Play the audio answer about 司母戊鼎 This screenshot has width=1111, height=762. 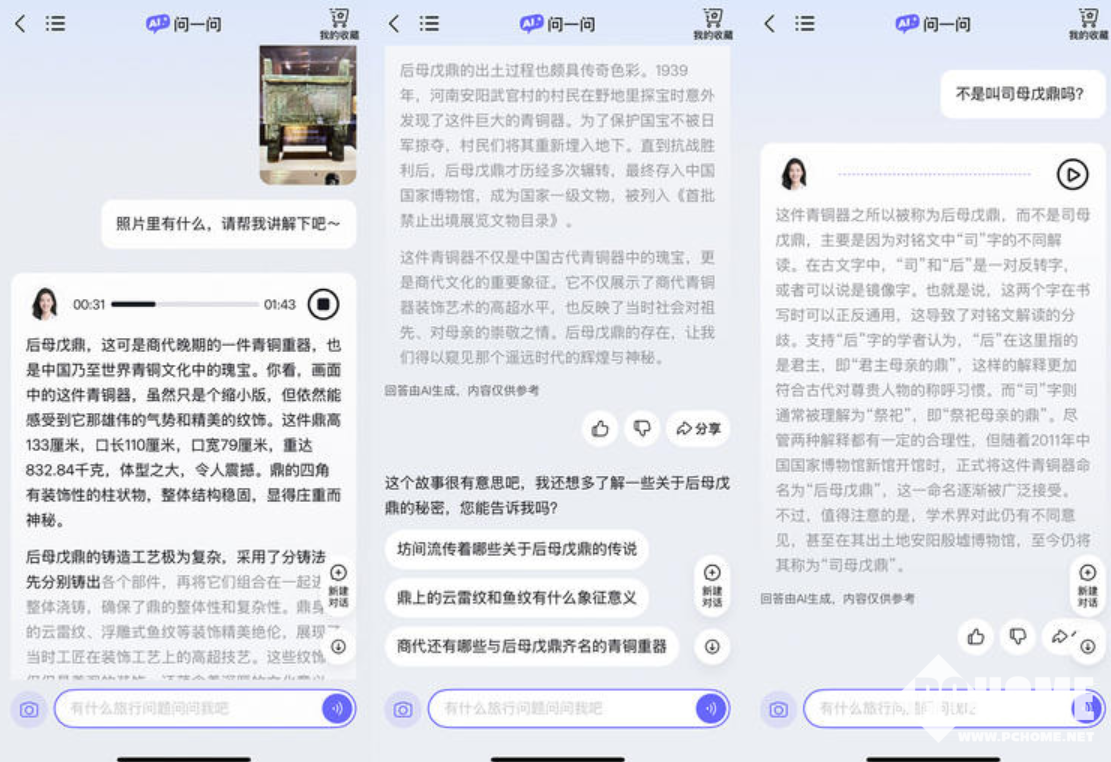pos(1072,175)
